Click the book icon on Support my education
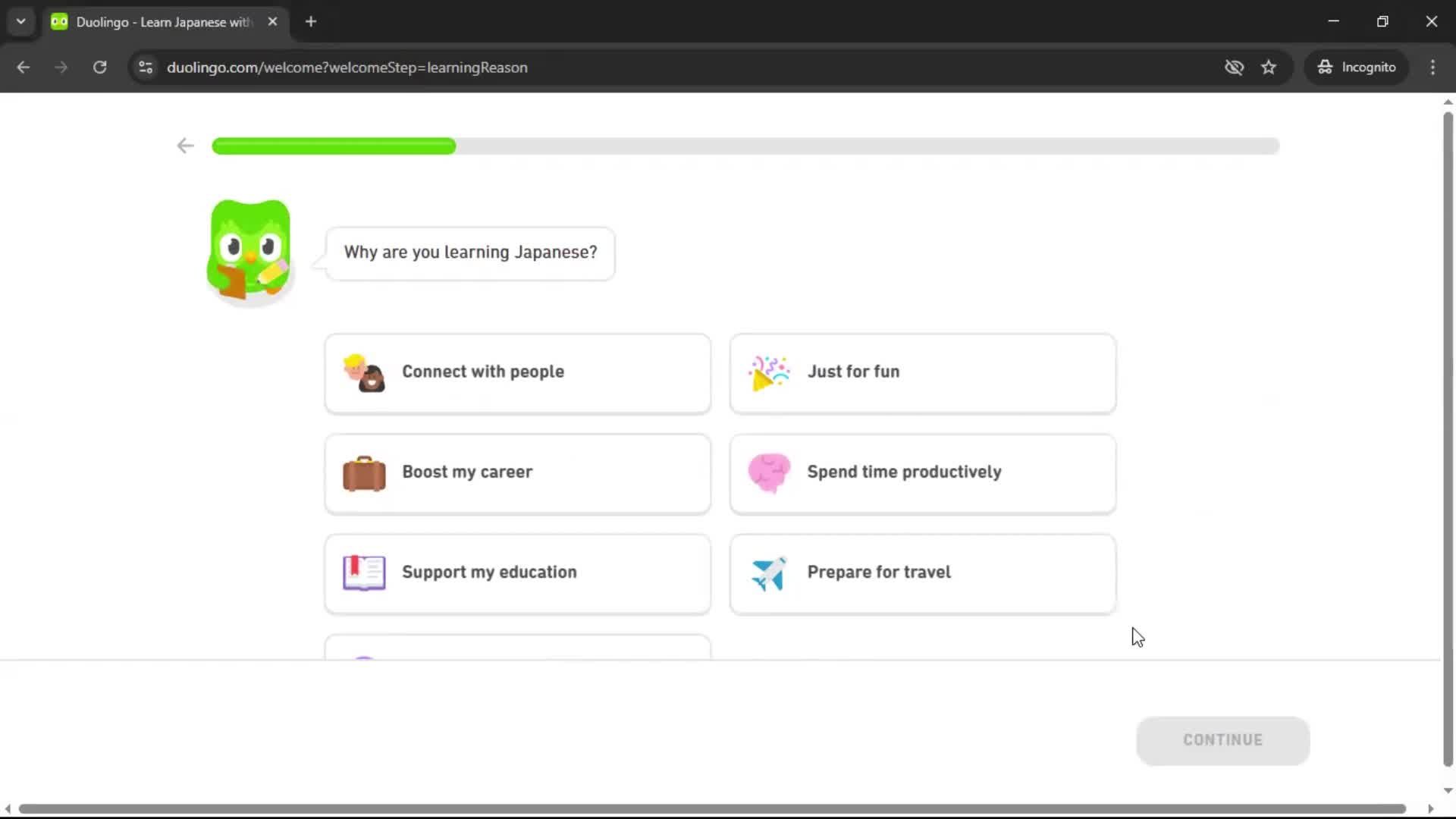Image resolution: width=1456 pixels, height=819 pixels. coord(364,573)
